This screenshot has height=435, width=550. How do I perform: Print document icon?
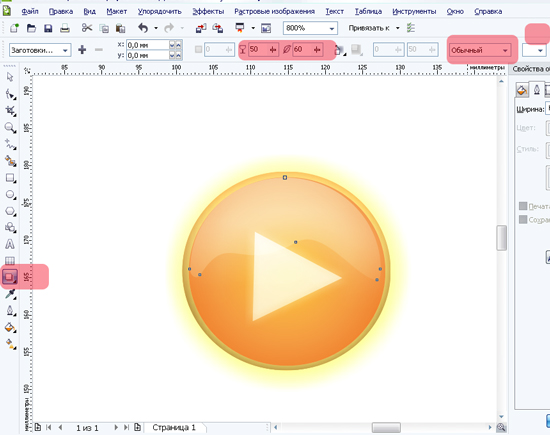pyautogui.click(x=65, y=28)
